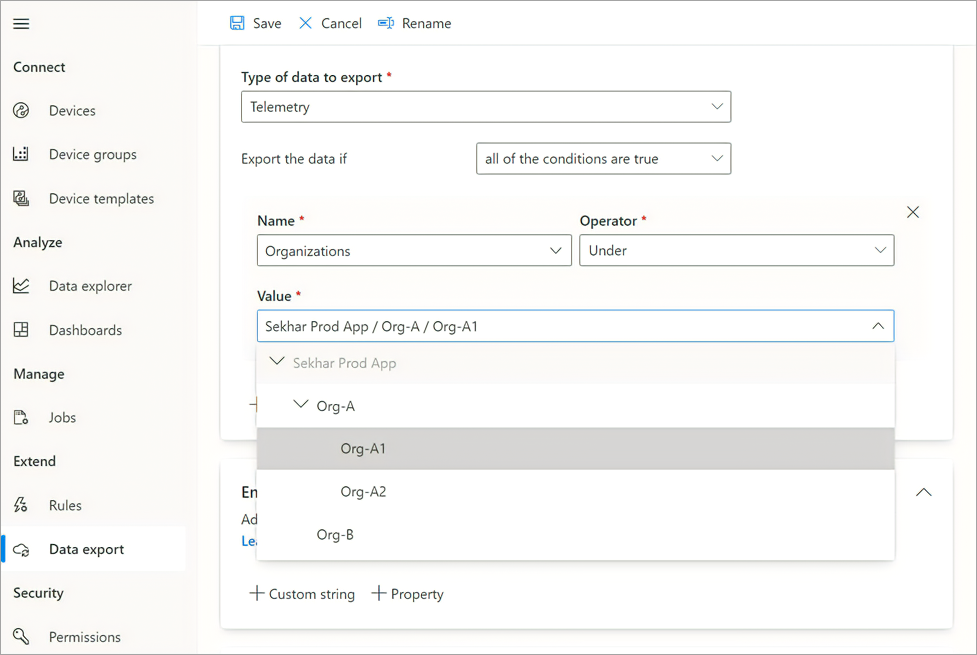Go to Devices page
Screen dimensions: 977x655
click(x=72, y=110)
